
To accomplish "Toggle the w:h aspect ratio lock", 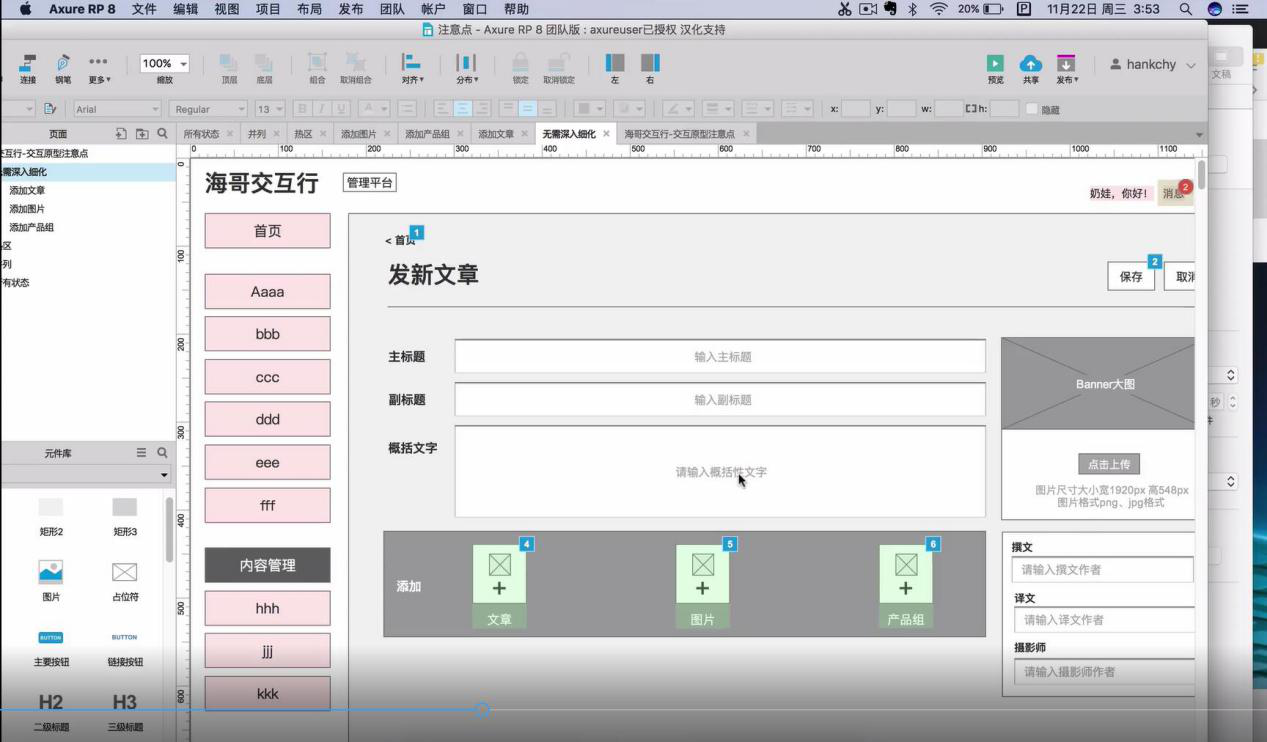I will tap(969, 109).
